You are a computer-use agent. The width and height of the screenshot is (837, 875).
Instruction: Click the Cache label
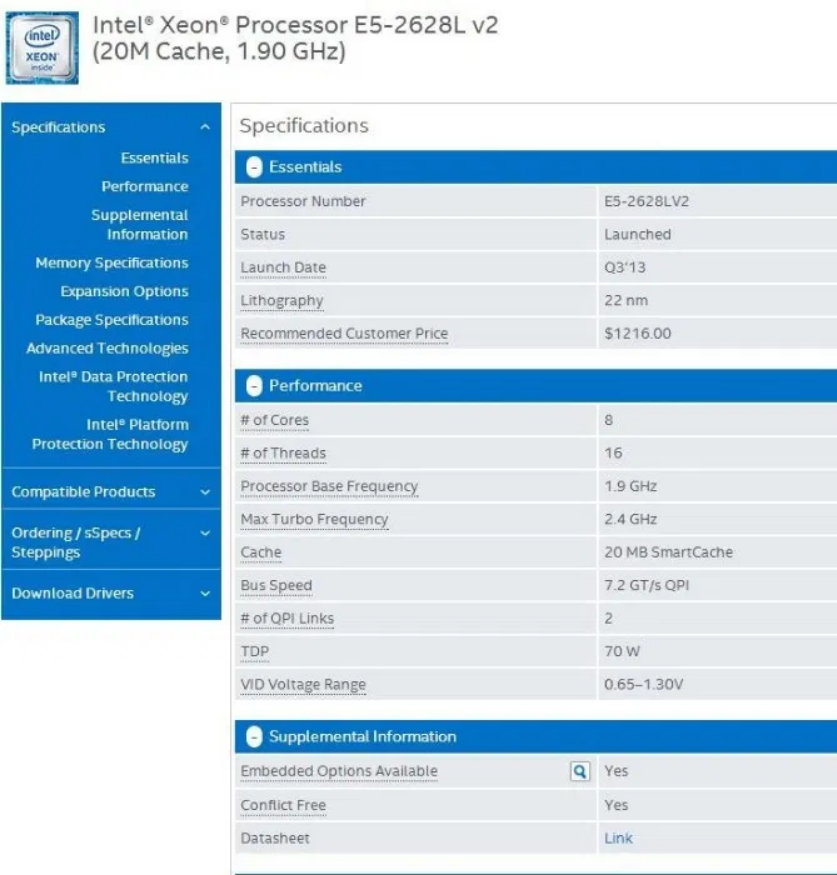click(261, 552)
